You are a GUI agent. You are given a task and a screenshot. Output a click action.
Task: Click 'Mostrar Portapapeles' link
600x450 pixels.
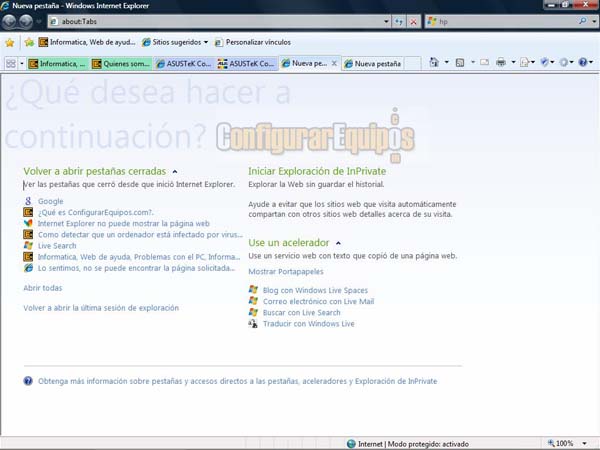286,272
